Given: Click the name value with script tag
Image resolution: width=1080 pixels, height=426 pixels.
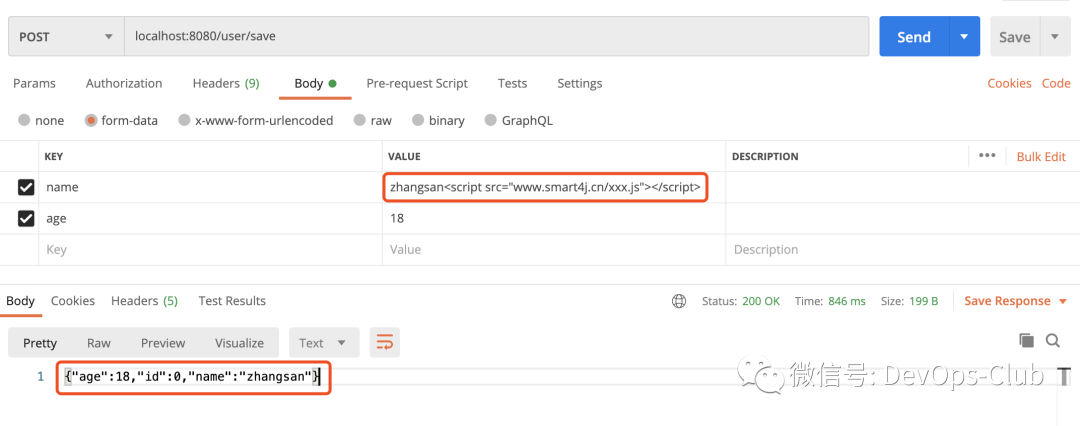Looking at the screenshot, I should (x=545, y=187).
